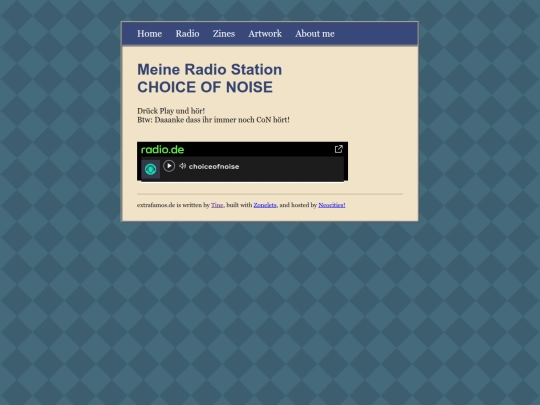Click the Meine Radio Station heading
540x405 pixels.
[x=209, y=78]
